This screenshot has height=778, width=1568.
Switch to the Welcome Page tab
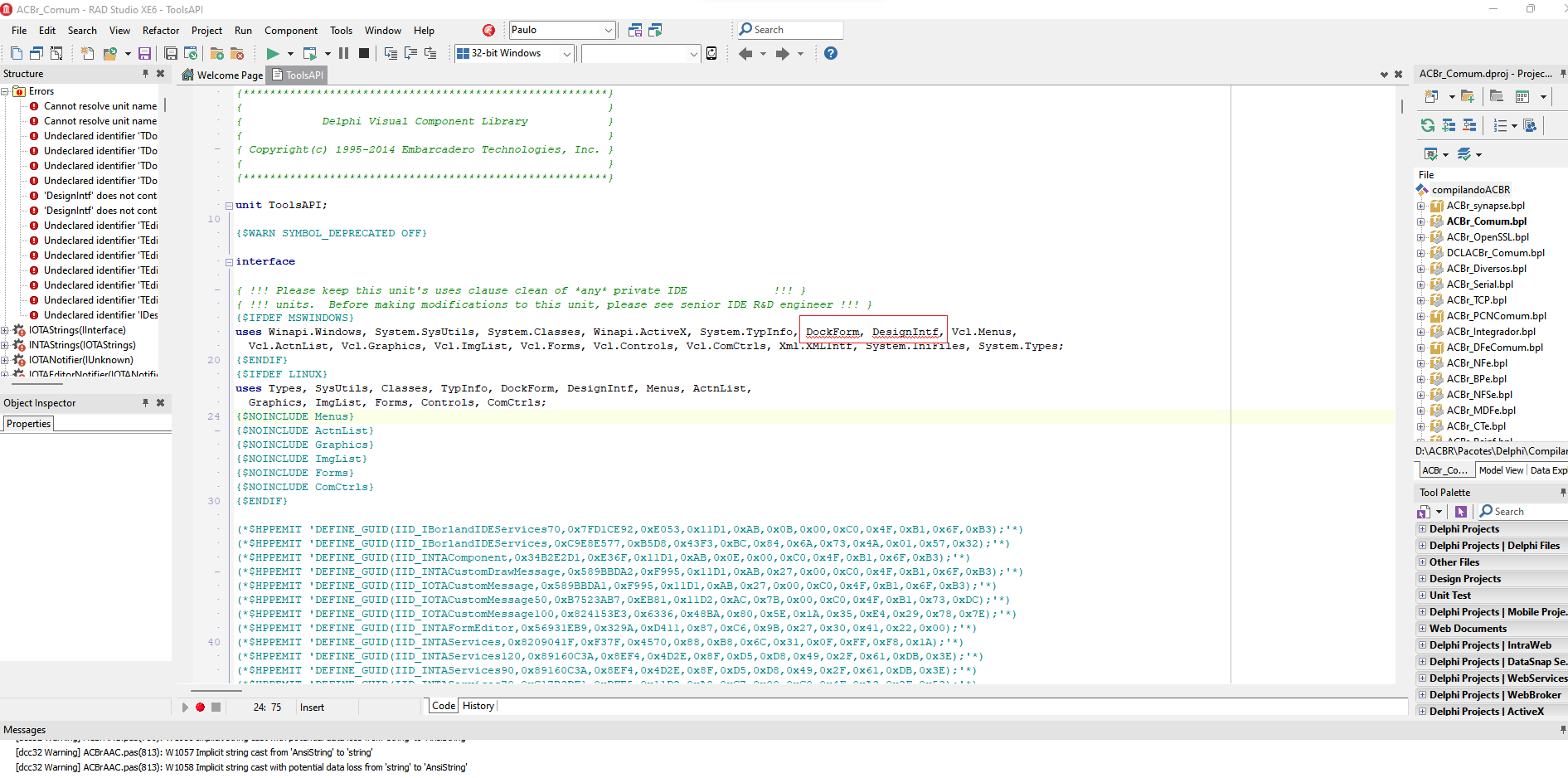221,75
